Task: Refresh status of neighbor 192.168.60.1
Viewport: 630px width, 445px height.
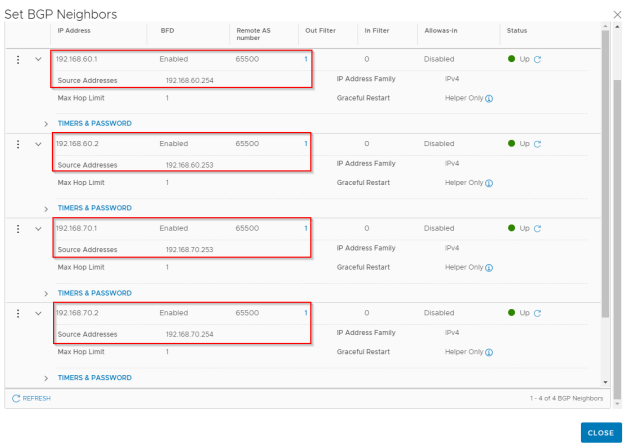Action: click(x=537, y=59)
